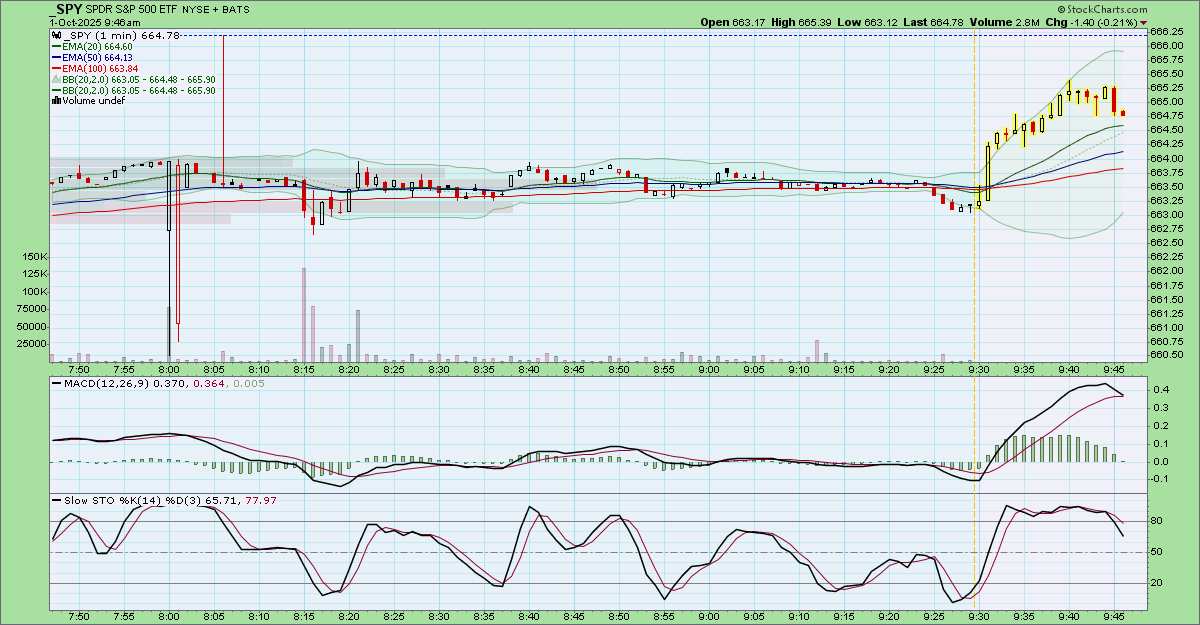1200x625 pixels.
Task: Click the shaded-area Bollinger Bands legend icon
Action: [x=56, y=79]
